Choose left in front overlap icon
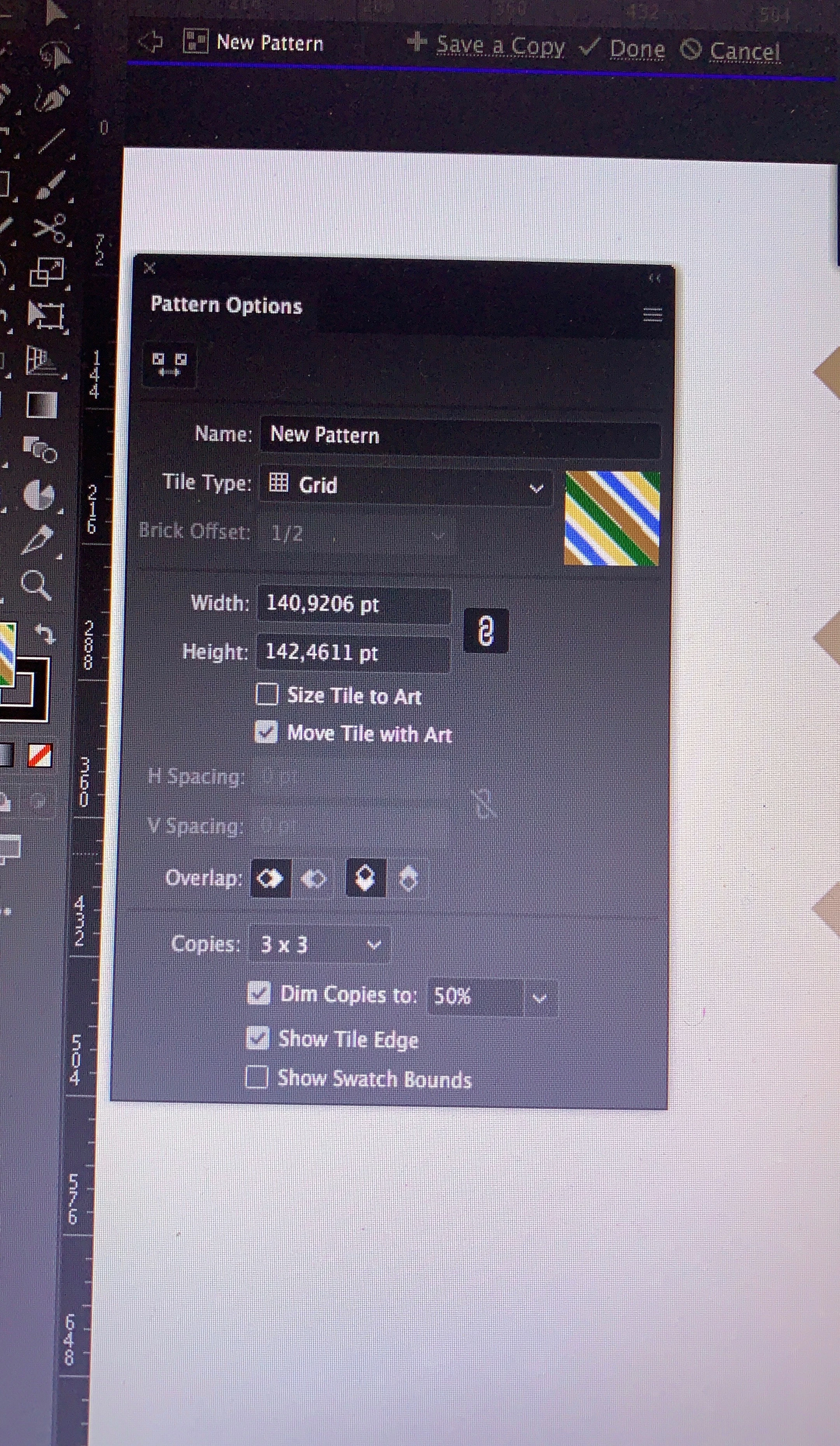The height and width of the screenshot is (1446, 840). [x=271, y=878]
